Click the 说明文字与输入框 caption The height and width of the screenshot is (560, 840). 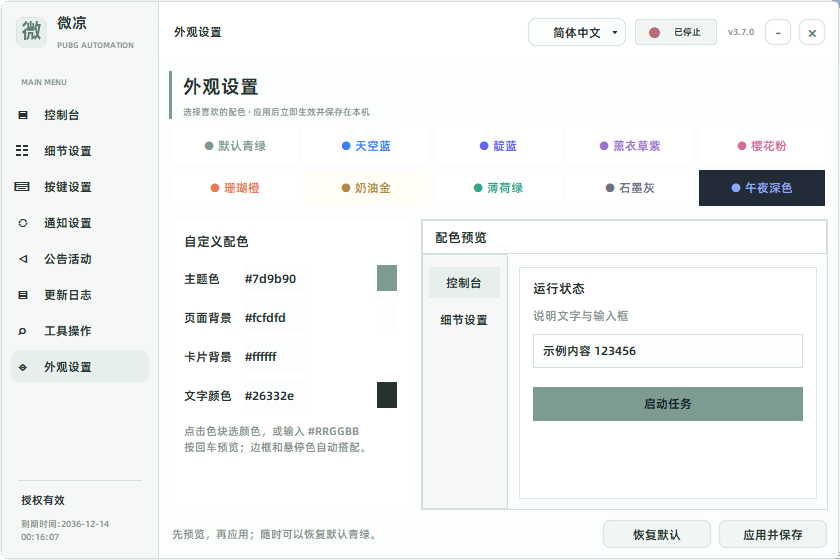click(x=581, y=316)
